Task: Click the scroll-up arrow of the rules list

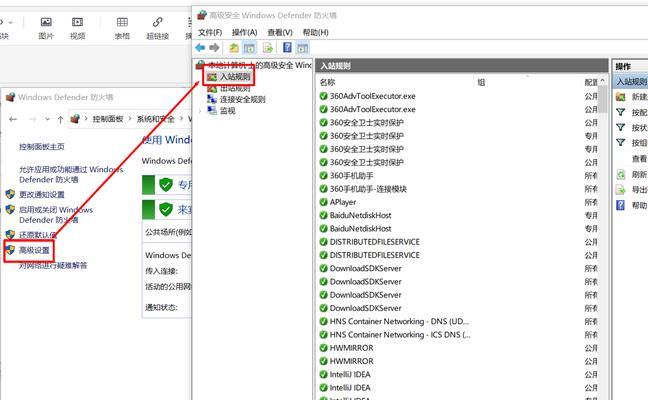Action: (x=603, y=81)
